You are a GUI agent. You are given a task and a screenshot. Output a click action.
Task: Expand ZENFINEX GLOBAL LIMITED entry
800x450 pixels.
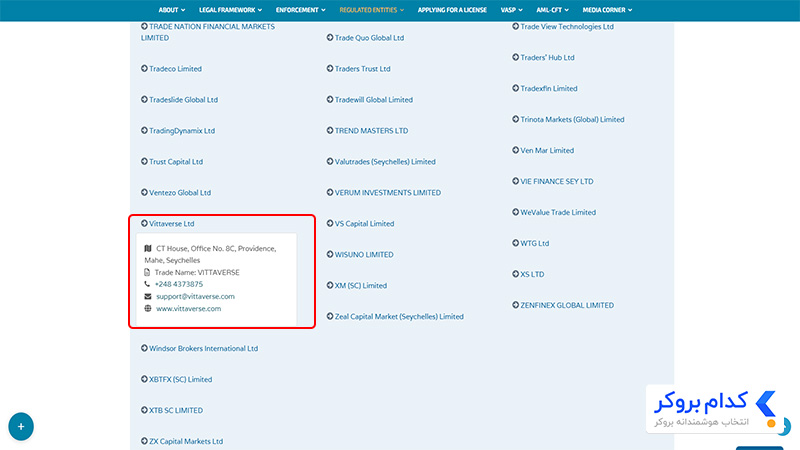tap(563, 305)
